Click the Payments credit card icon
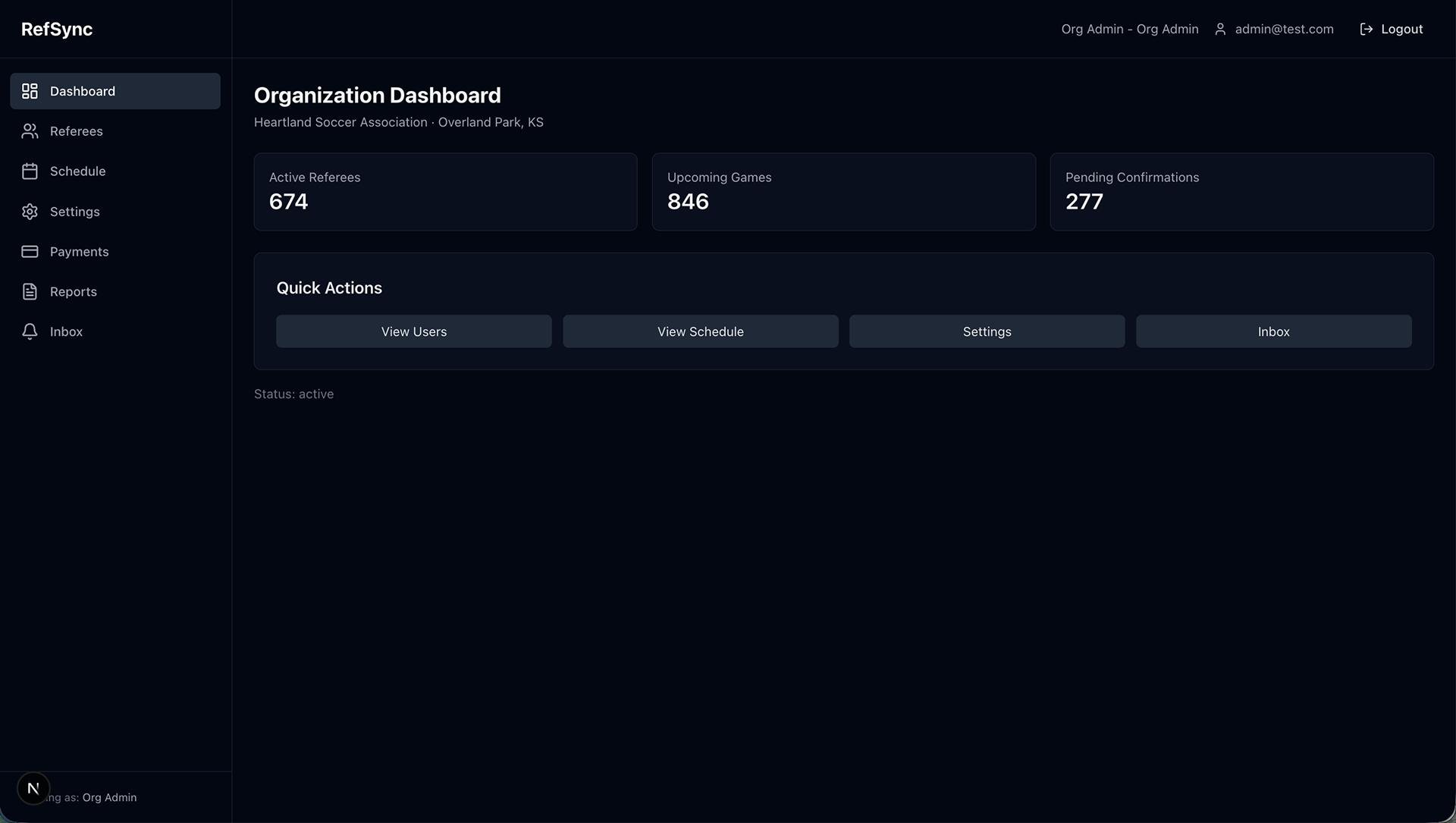The image size is (1456, 823). click(x=30, y=252)
